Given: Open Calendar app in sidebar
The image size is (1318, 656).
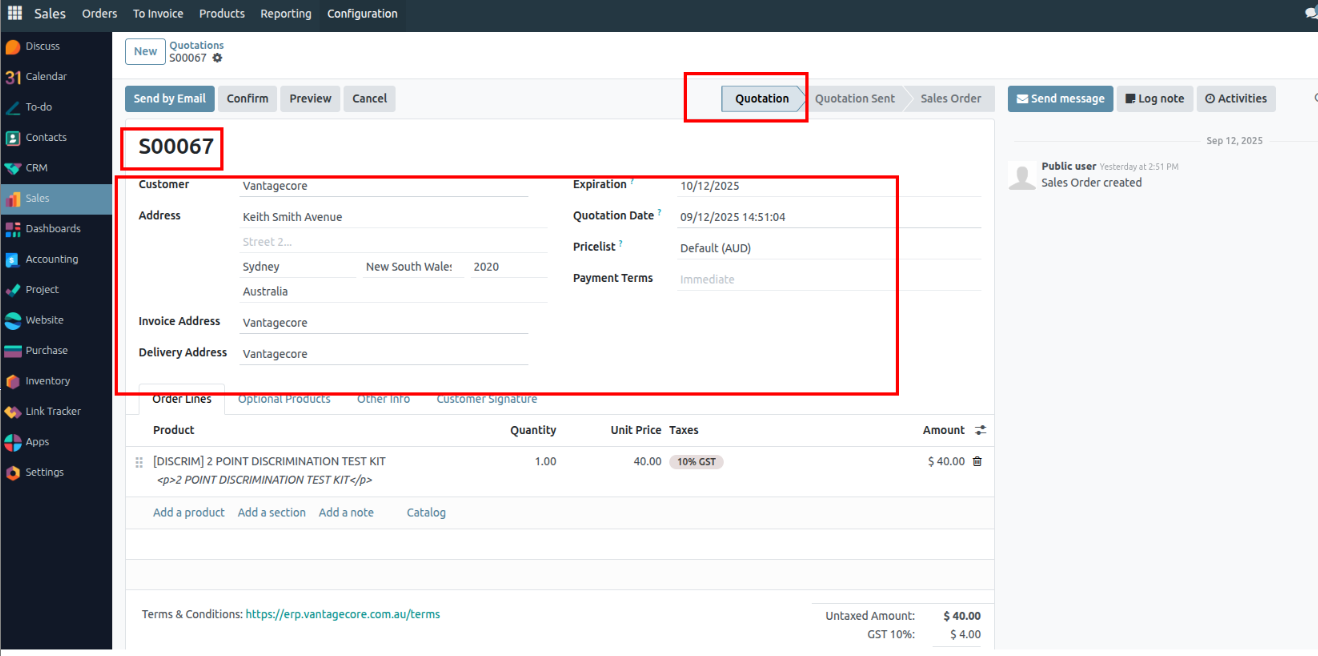Looking at the screenshot, I should tap(45, 77).
